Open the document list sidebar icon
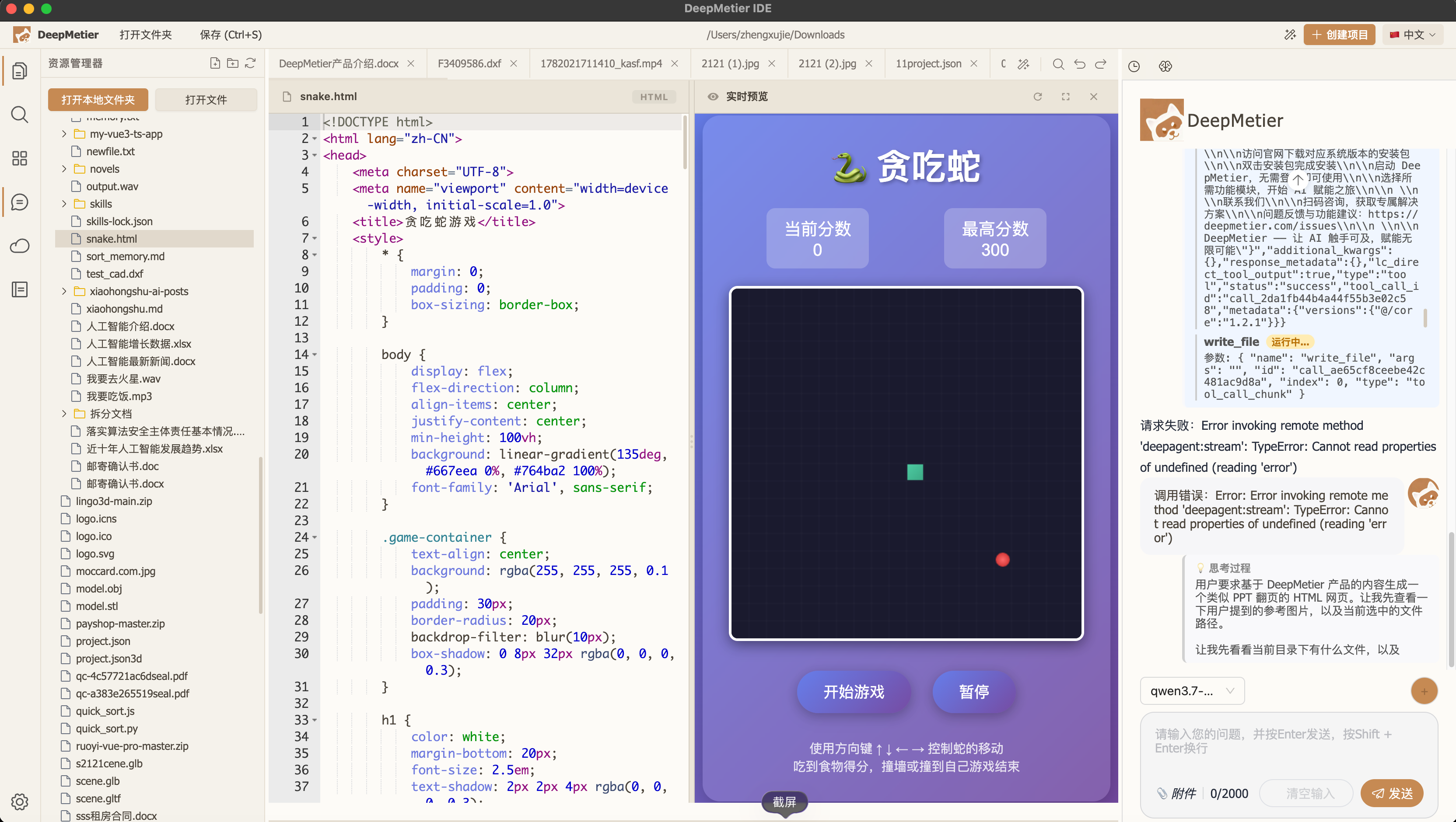This screenshot has width=1456, height=822. pos(20,289)
